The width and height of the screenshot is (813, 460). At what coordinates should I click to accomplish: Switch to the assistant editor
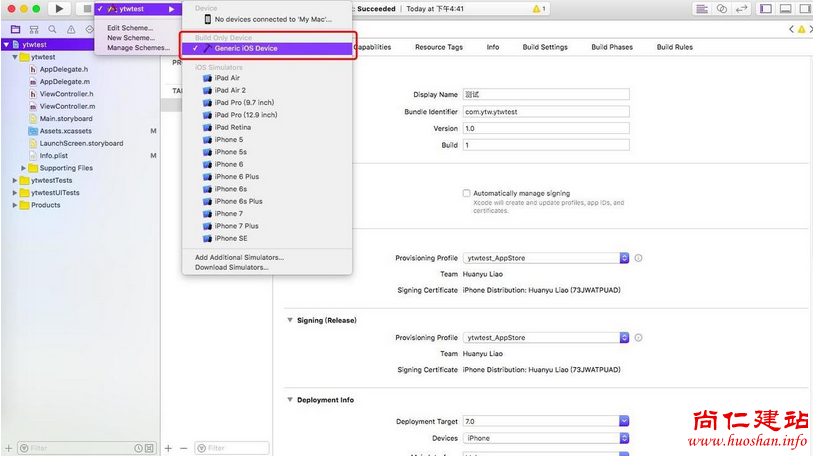(719, 8)
